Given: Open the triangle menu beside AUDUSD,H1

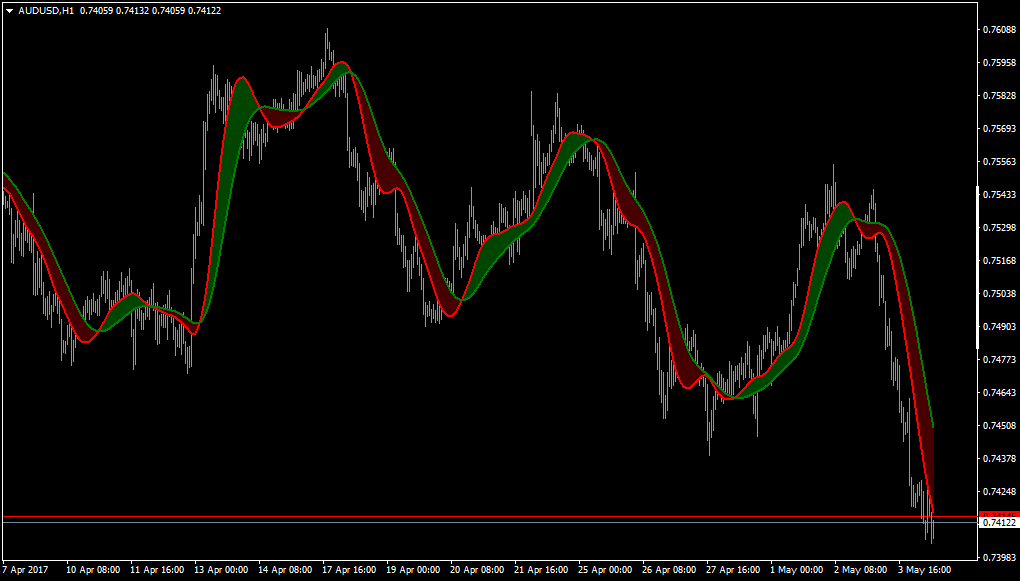Looking at the screenshot, I should (x=10, y=11).
